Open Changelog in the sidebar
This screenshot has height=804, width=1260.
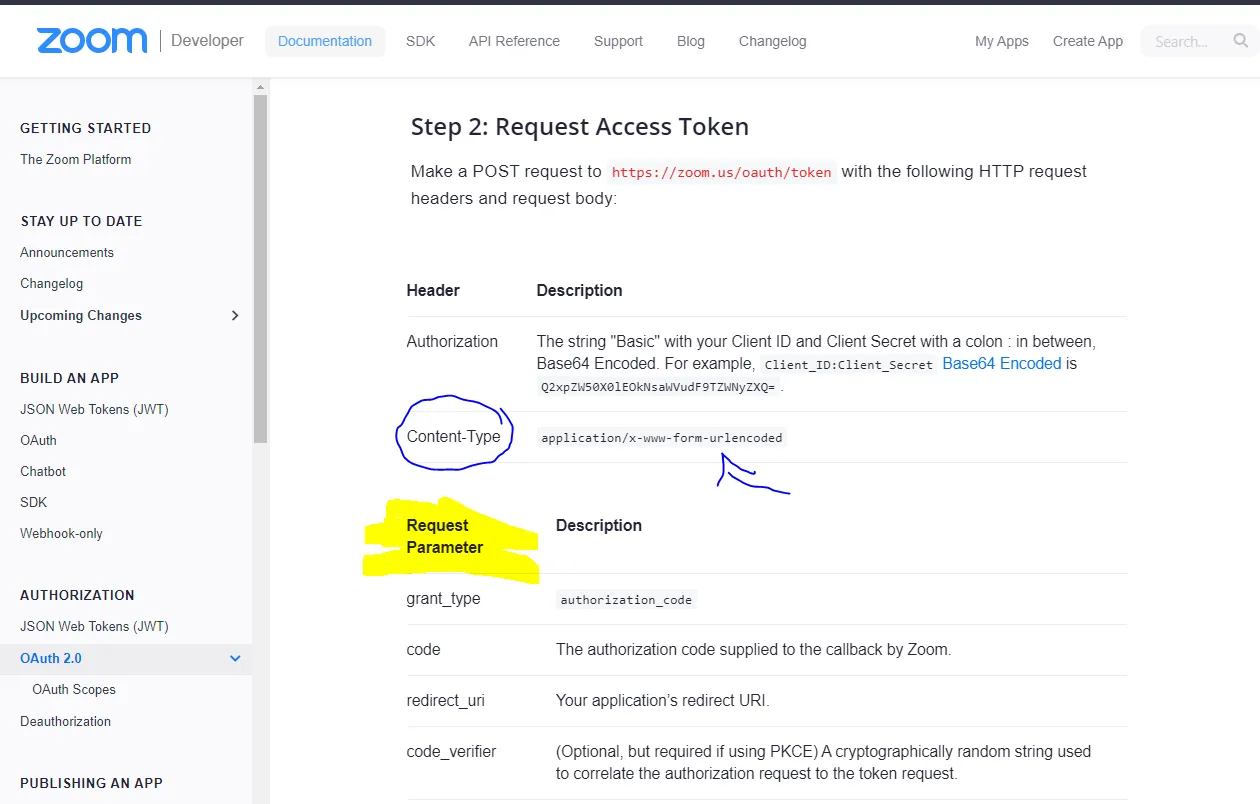52,283
